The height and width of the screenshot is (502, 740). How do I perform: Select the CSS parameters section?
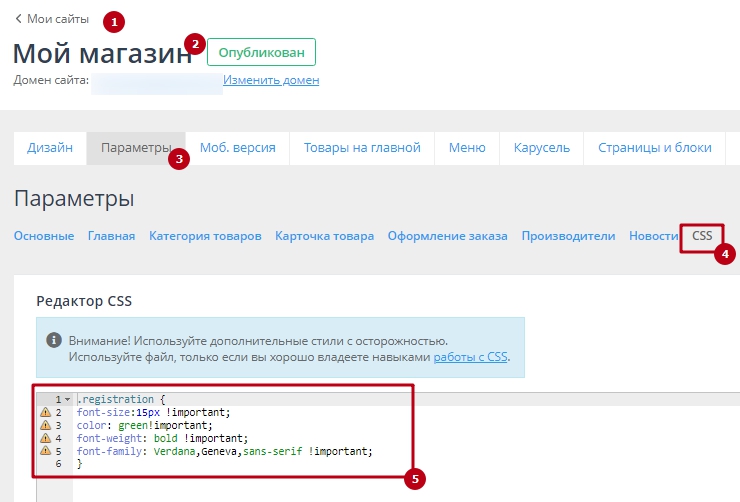(x=702, y=236)
